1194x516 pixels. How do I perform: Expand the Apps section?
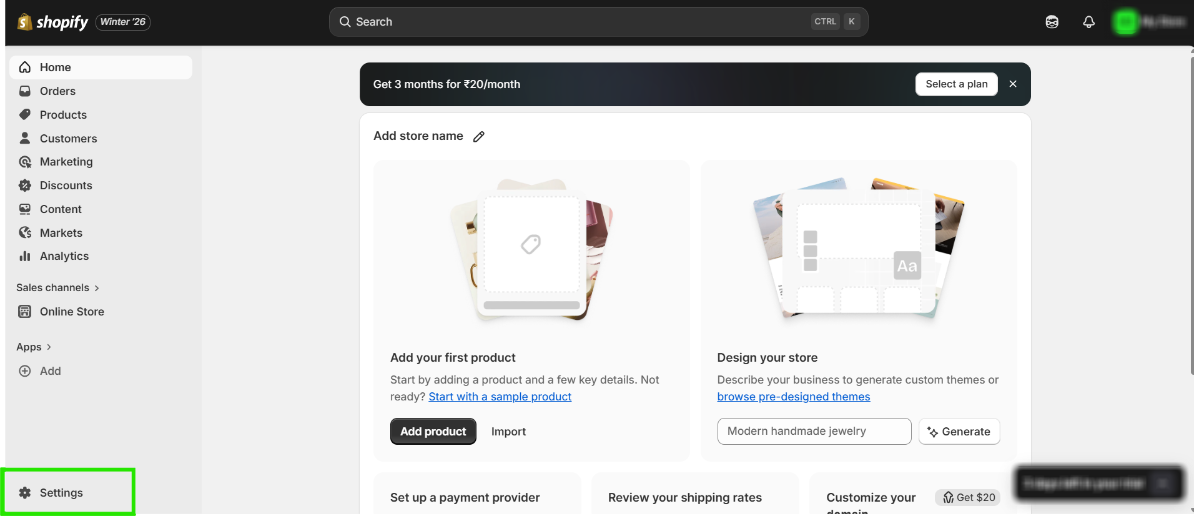click(x=34, y=347)
